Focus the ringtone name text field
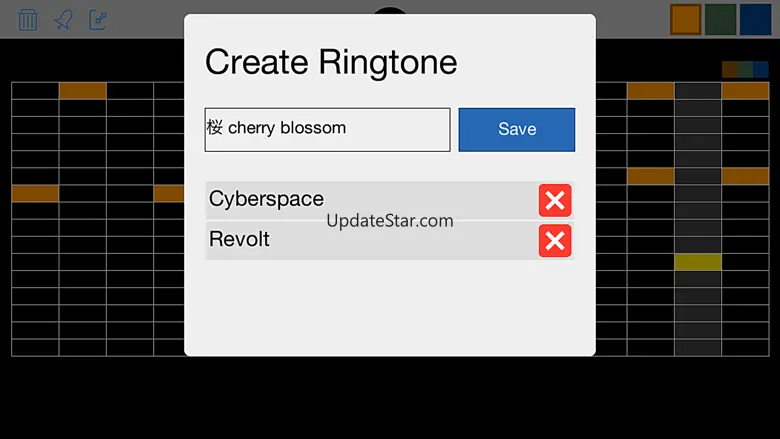The image size is (780, 439). 327,129
